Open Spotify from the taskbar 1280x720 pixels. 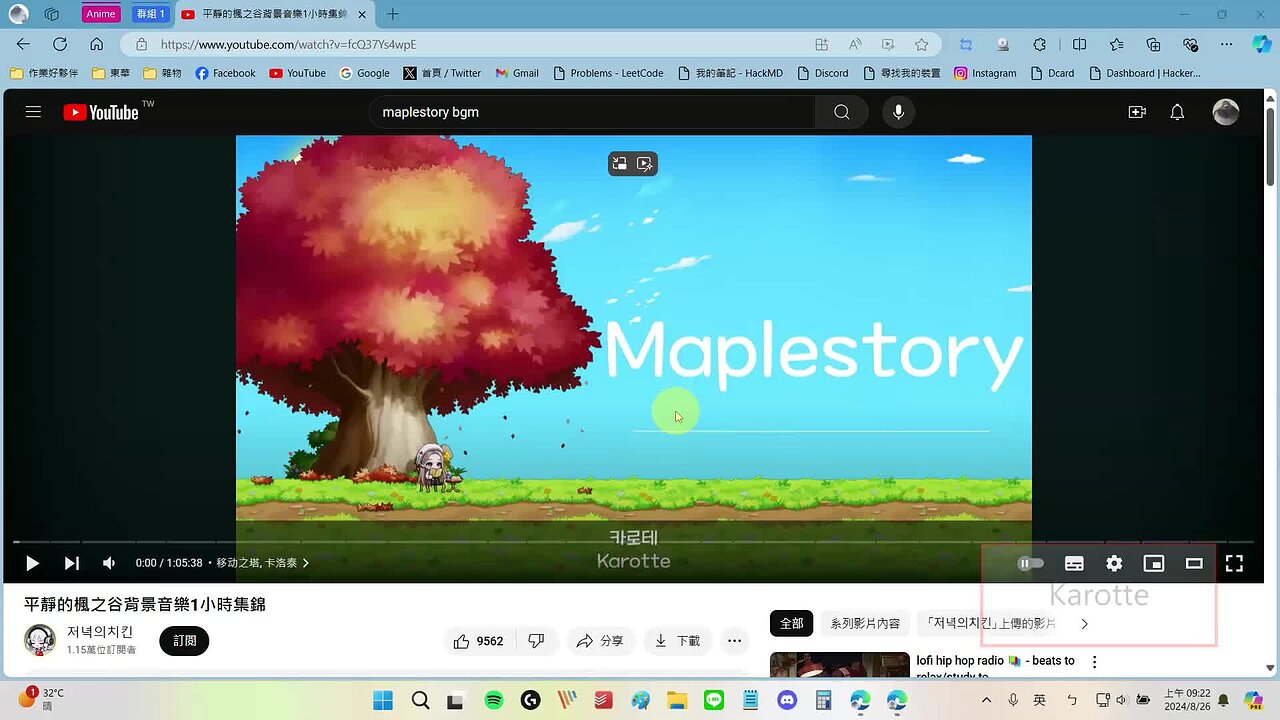tap(494, 700)
